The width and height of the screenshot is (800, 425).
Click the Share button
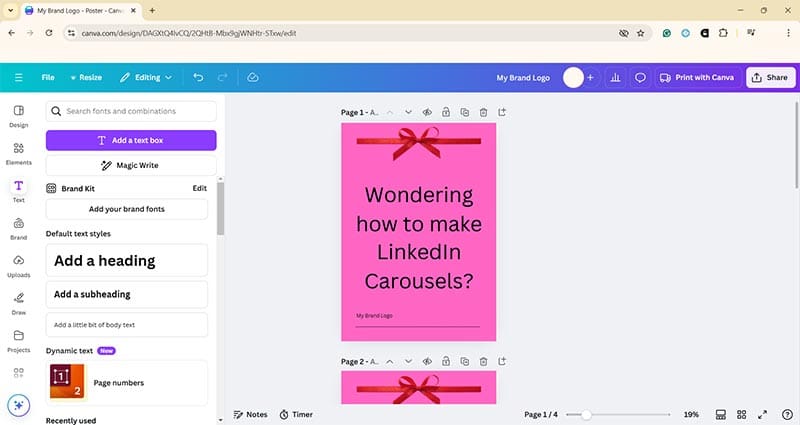pyautogui.click(x=770, y=78)
